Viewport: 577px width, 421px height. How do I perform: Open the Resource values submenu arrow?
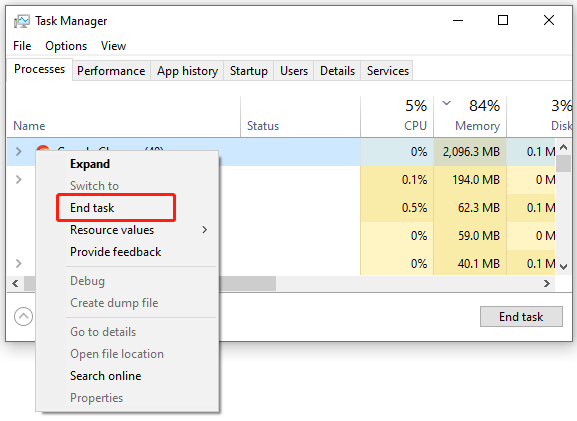click(x=205, y=230)
